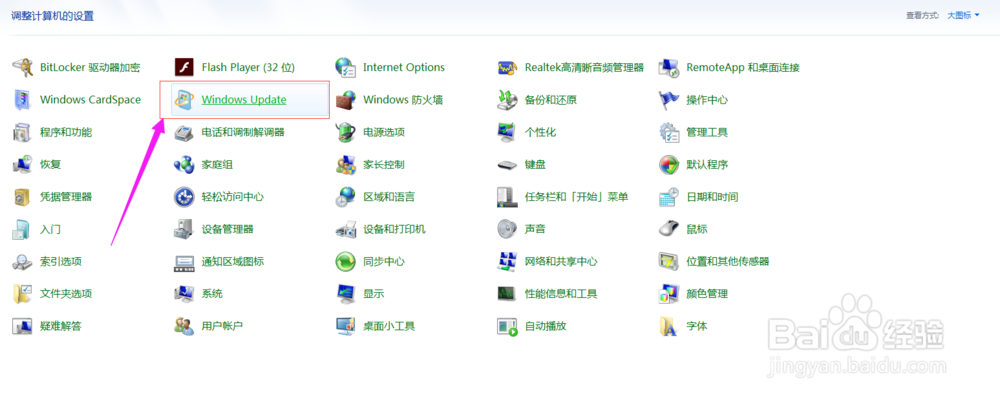
Task: Open the 位置和其他传感器 icon
Action: (669, 262)
